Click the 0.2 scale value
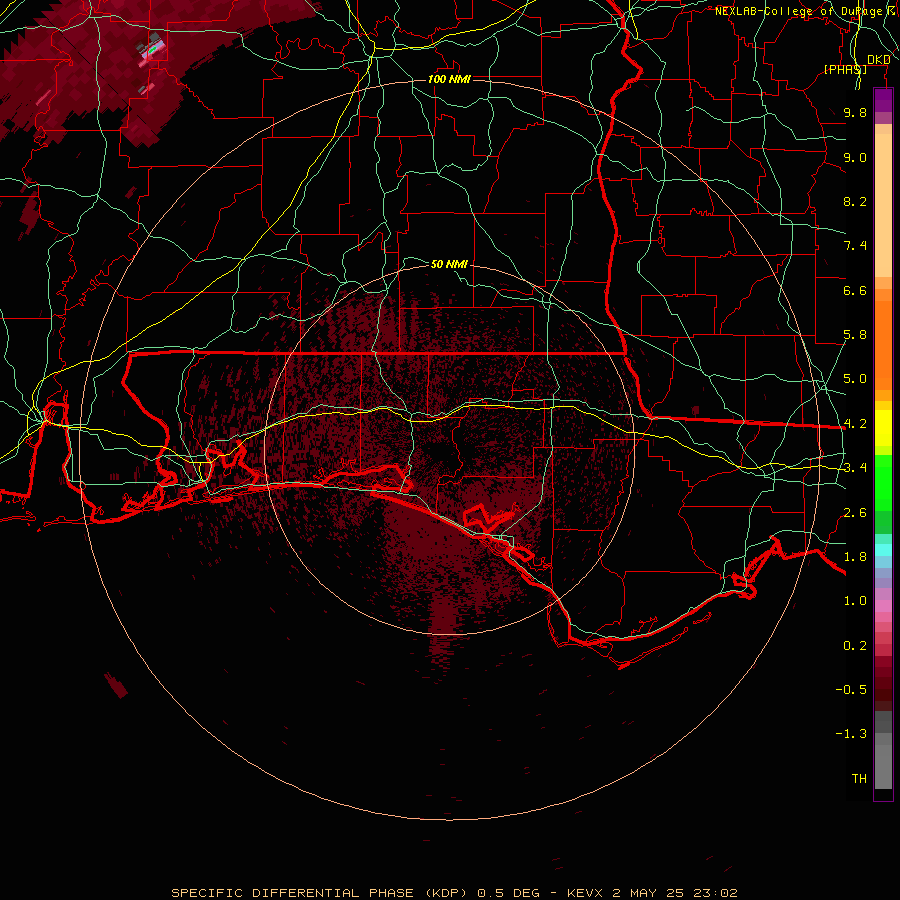Screen dimensions: 900x900 [855, 646]
